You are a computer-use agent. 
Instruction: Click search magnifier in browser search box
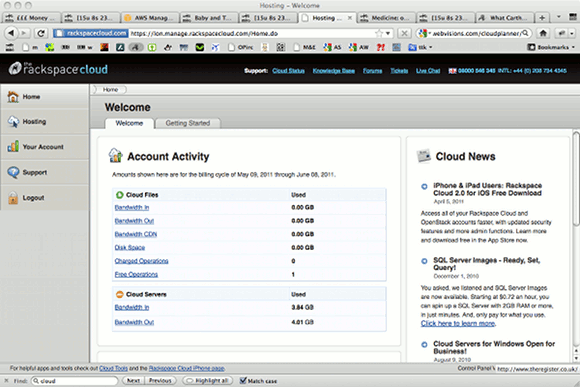[x=525, y=33]
